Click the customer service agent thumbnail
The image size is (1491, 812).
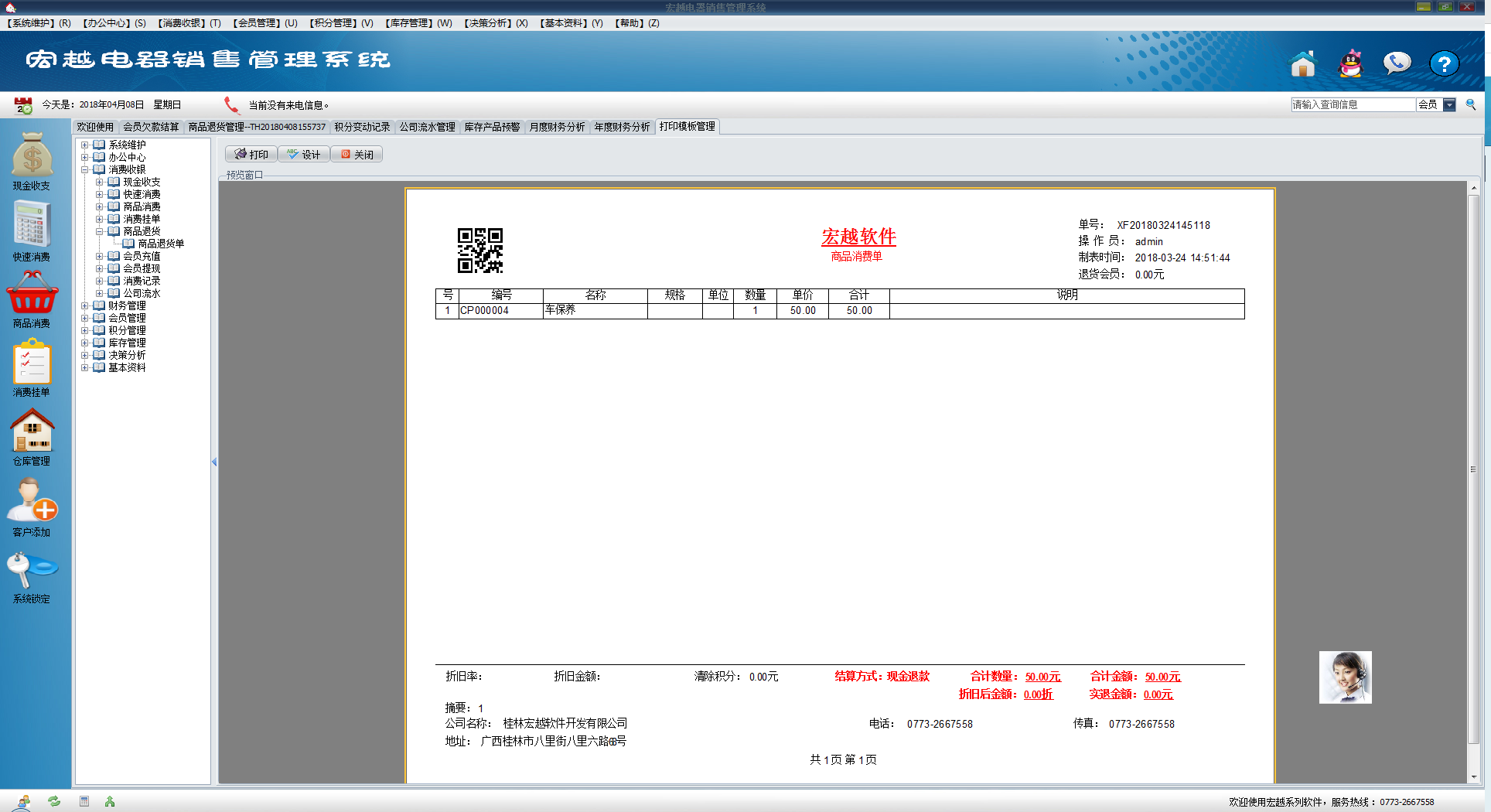[x=1345, y=677]
